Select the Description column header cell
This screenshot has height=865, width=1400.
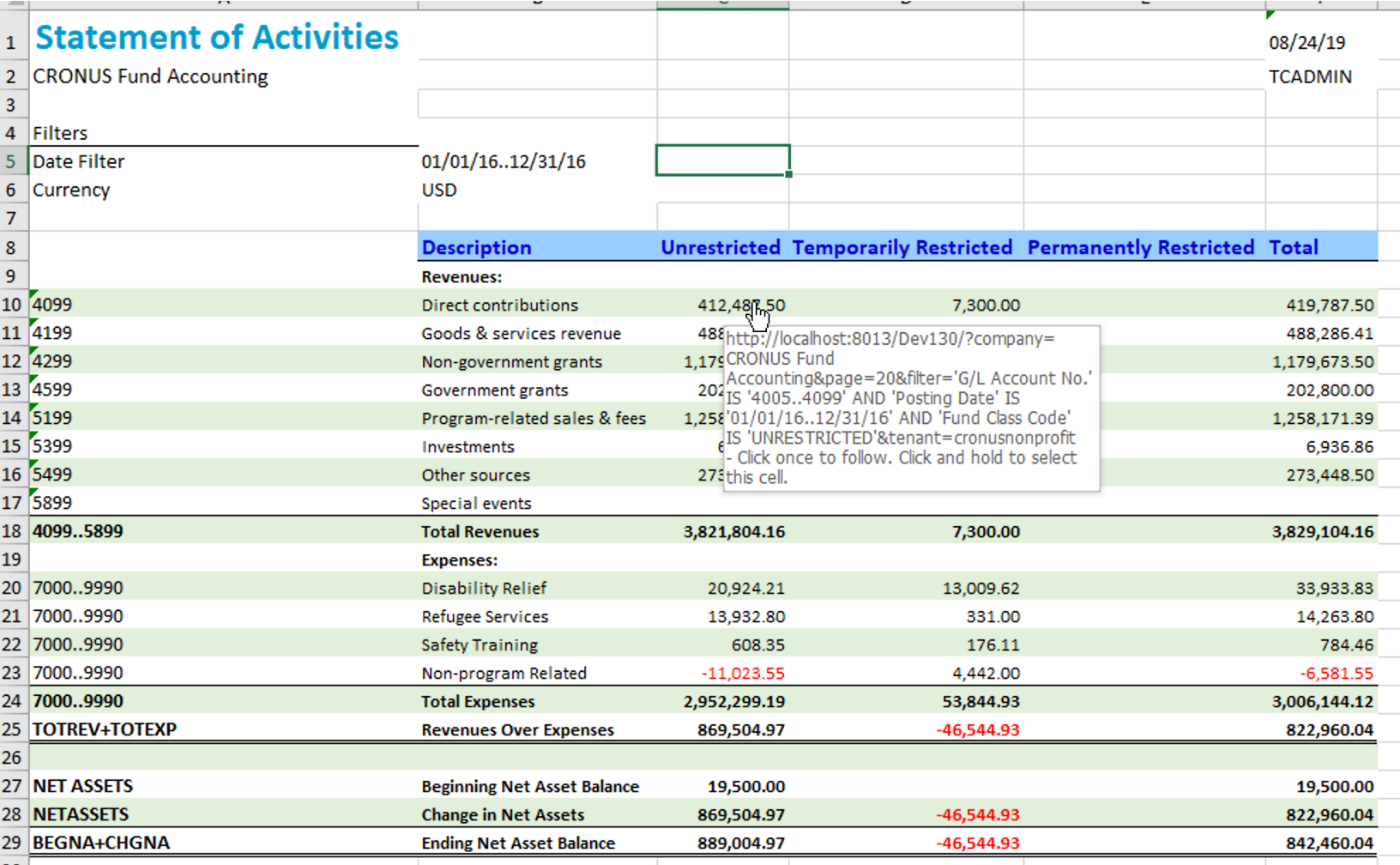coord(477,247)
